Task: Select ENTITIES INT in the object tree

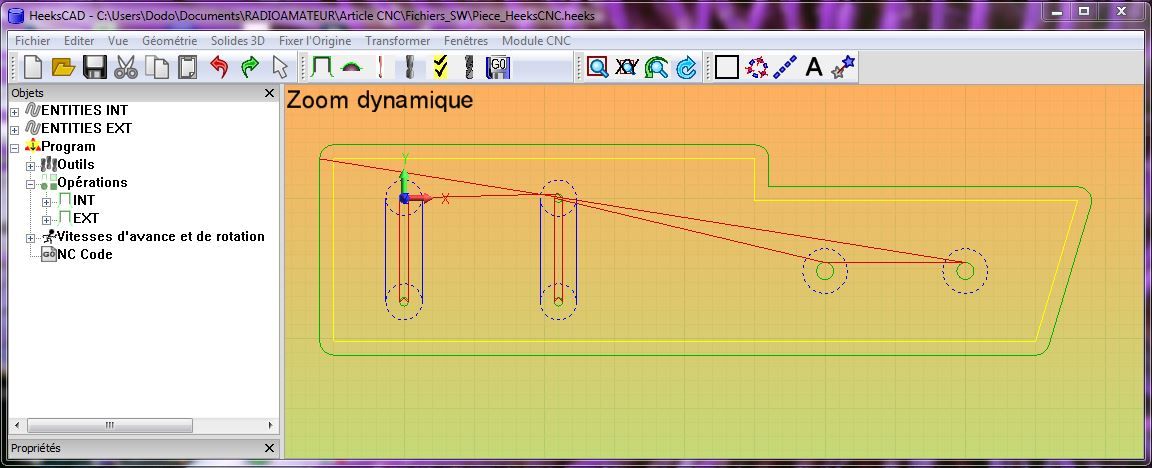Action: click(84, 110)
